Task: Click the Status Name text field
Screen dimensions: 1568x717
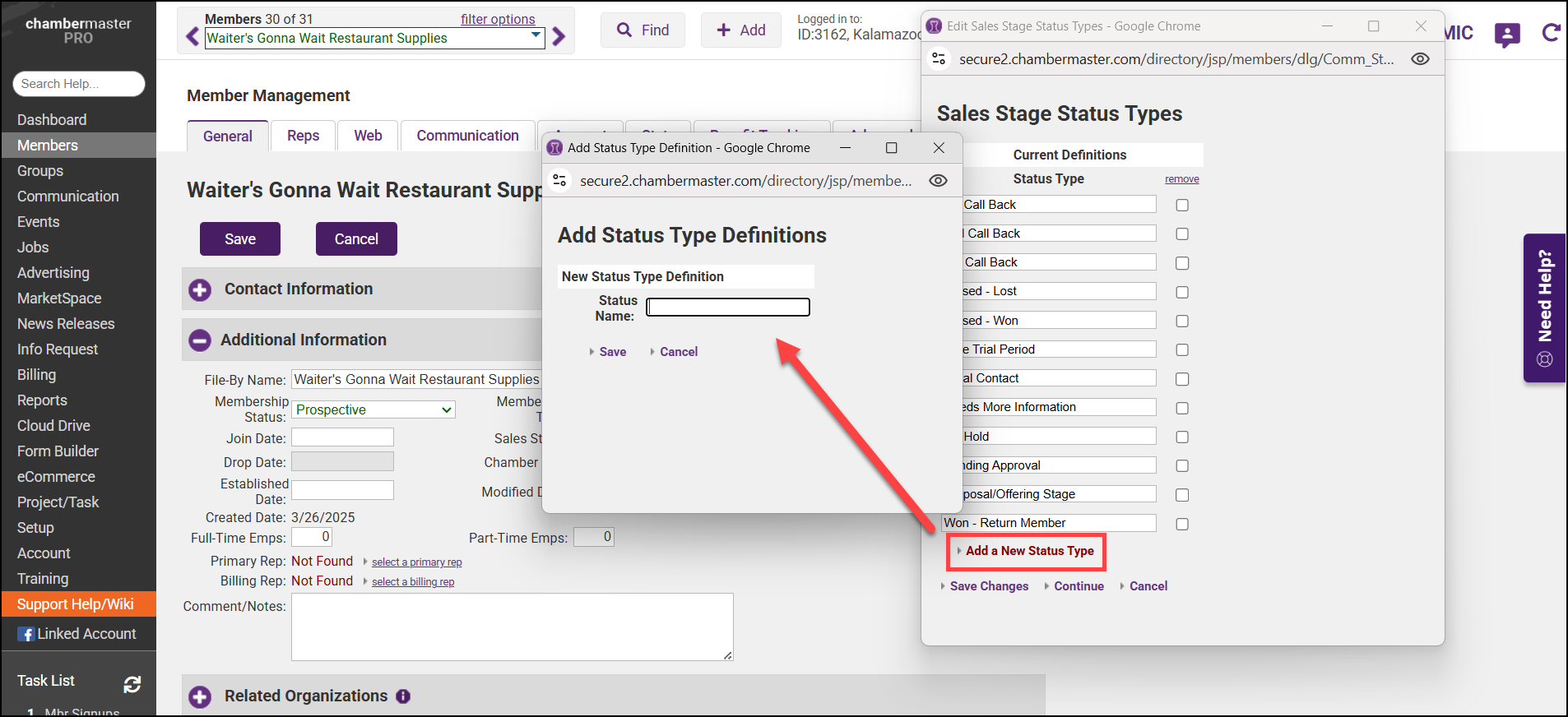Action: click(x=728, y=308)
